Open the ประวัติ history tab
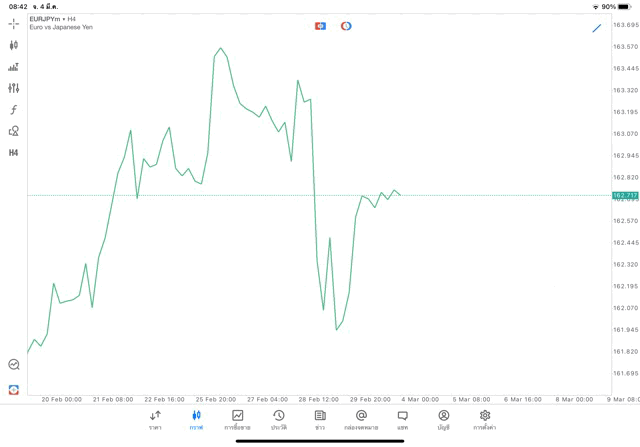 tap(279, 420)
